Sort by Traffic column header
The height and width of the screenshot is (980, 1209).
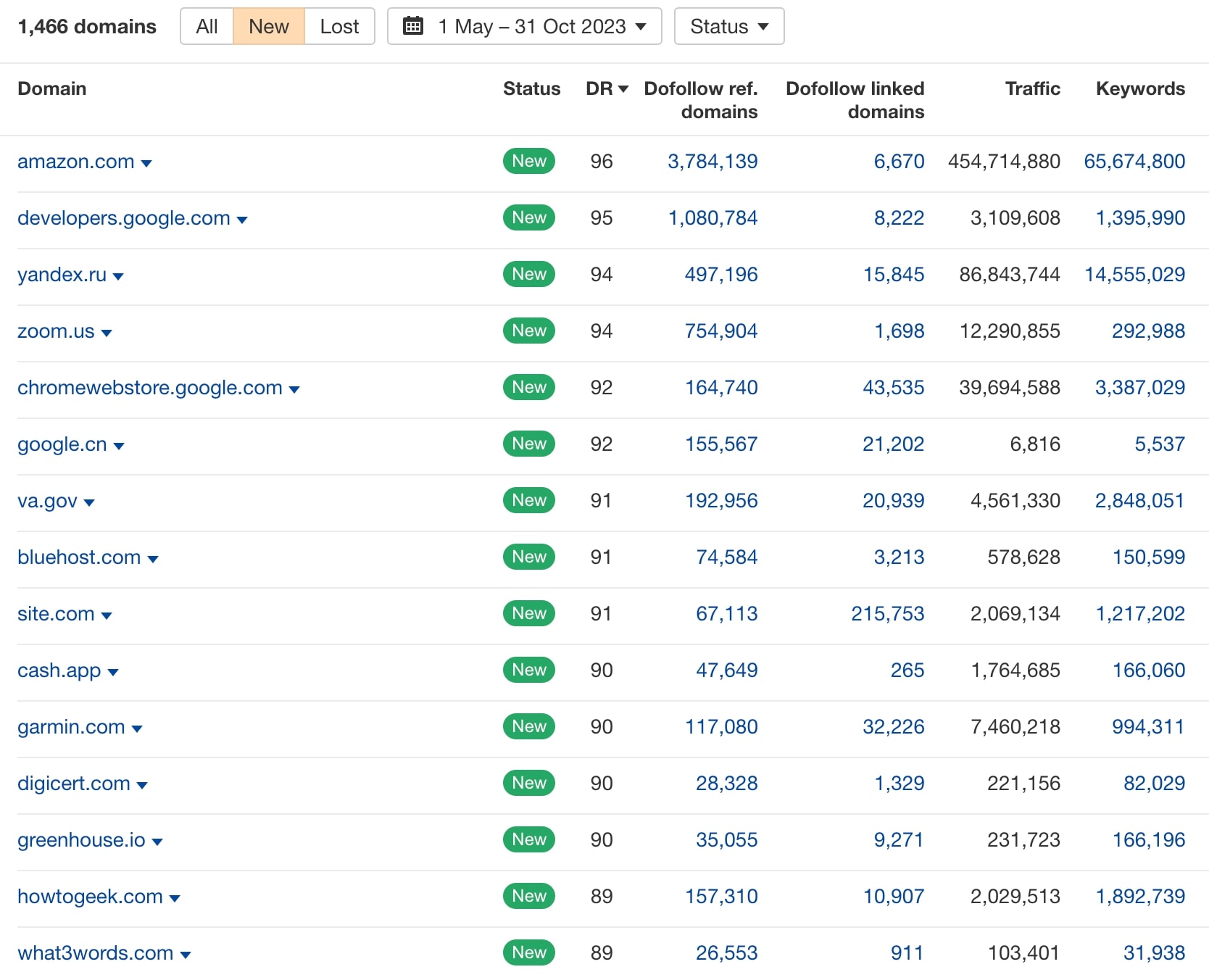[x=1032, y=88]
